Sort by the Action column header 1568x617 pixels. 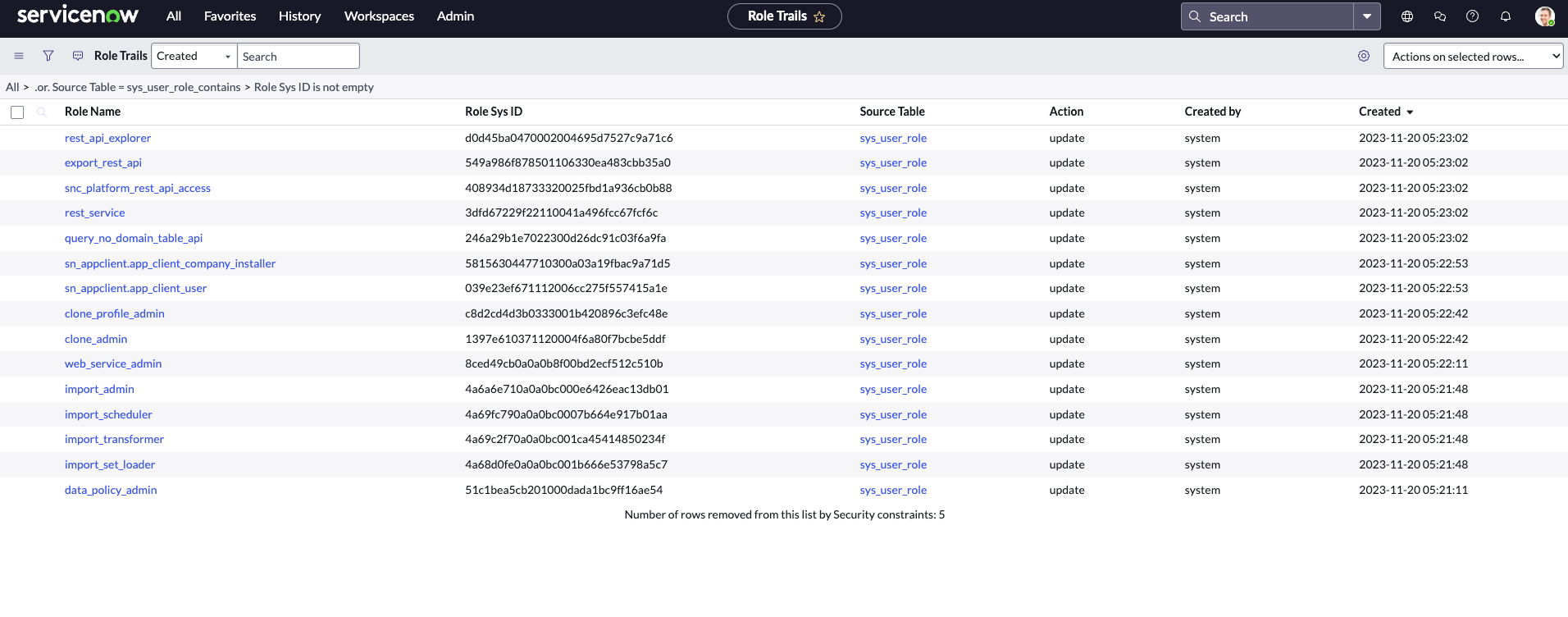(1066, 112)
